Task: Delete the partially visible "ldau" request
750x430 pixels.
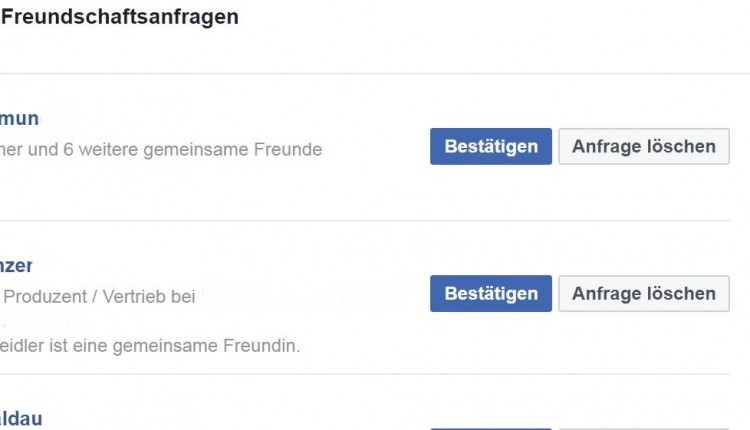Action: click(x=643, y=427)
